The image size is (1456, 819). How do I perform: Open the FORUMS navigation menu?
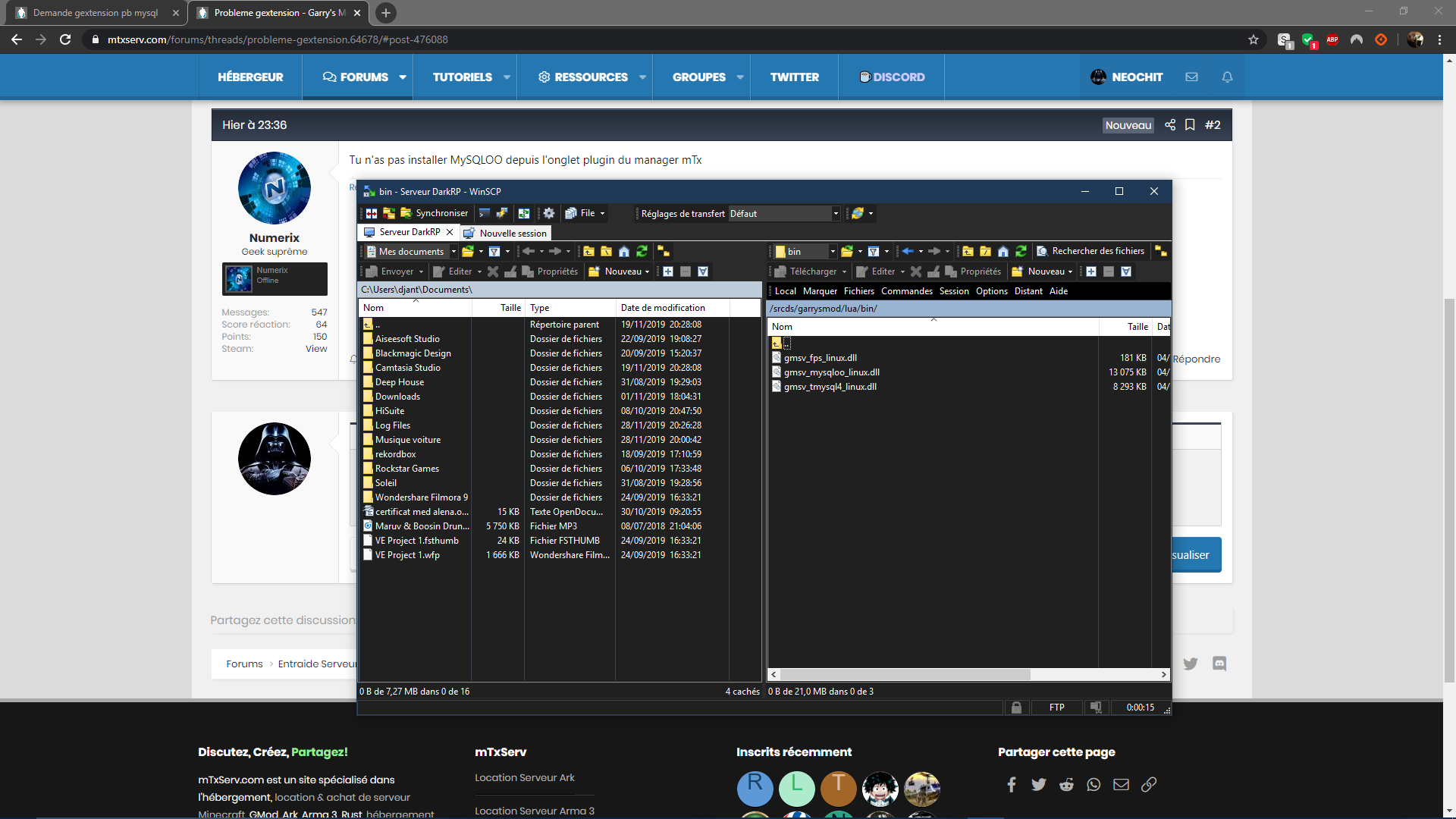[357, 77]
